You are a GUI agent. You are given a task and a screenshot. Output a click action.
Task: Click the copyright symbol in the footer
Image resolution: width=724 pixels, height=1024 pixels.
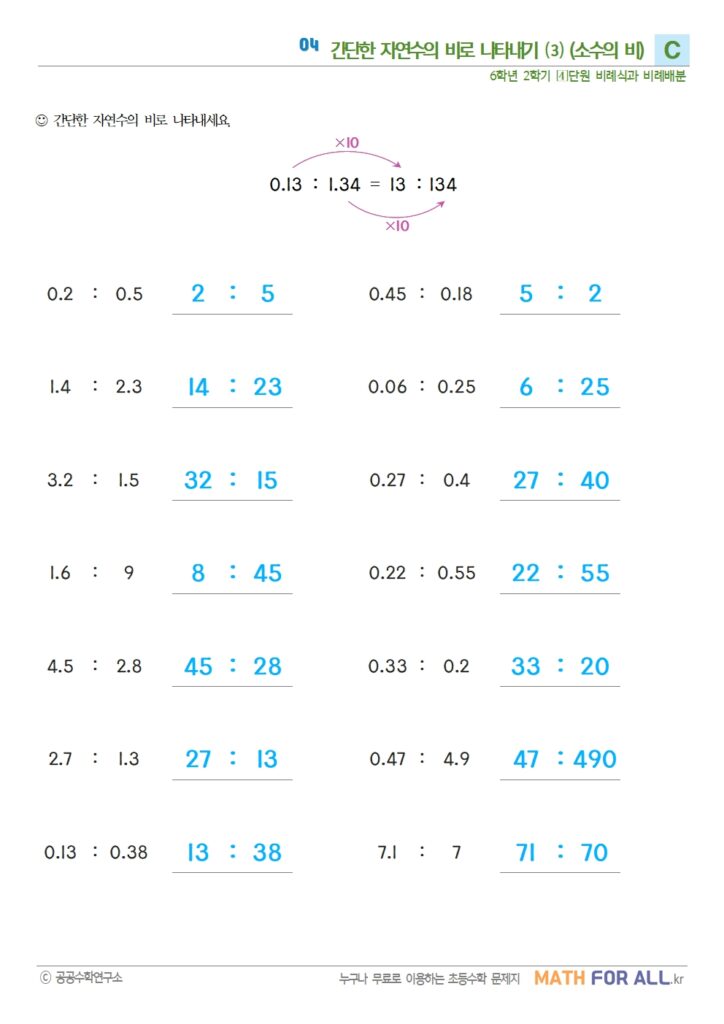pyautogui.click(x=44, y=978)
